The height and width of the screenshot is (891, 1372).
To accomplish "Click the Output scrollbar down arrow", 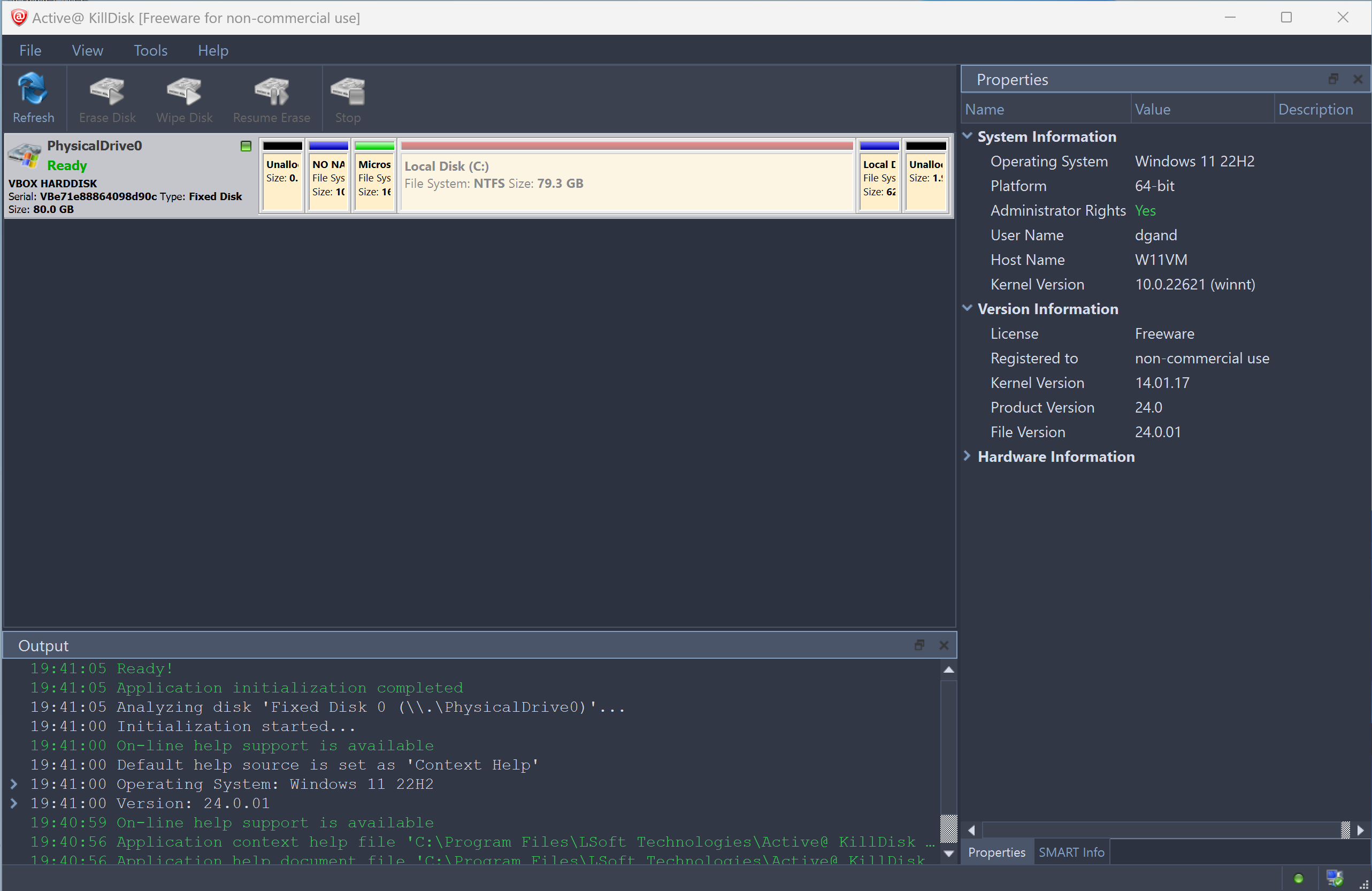I will 949,853.
